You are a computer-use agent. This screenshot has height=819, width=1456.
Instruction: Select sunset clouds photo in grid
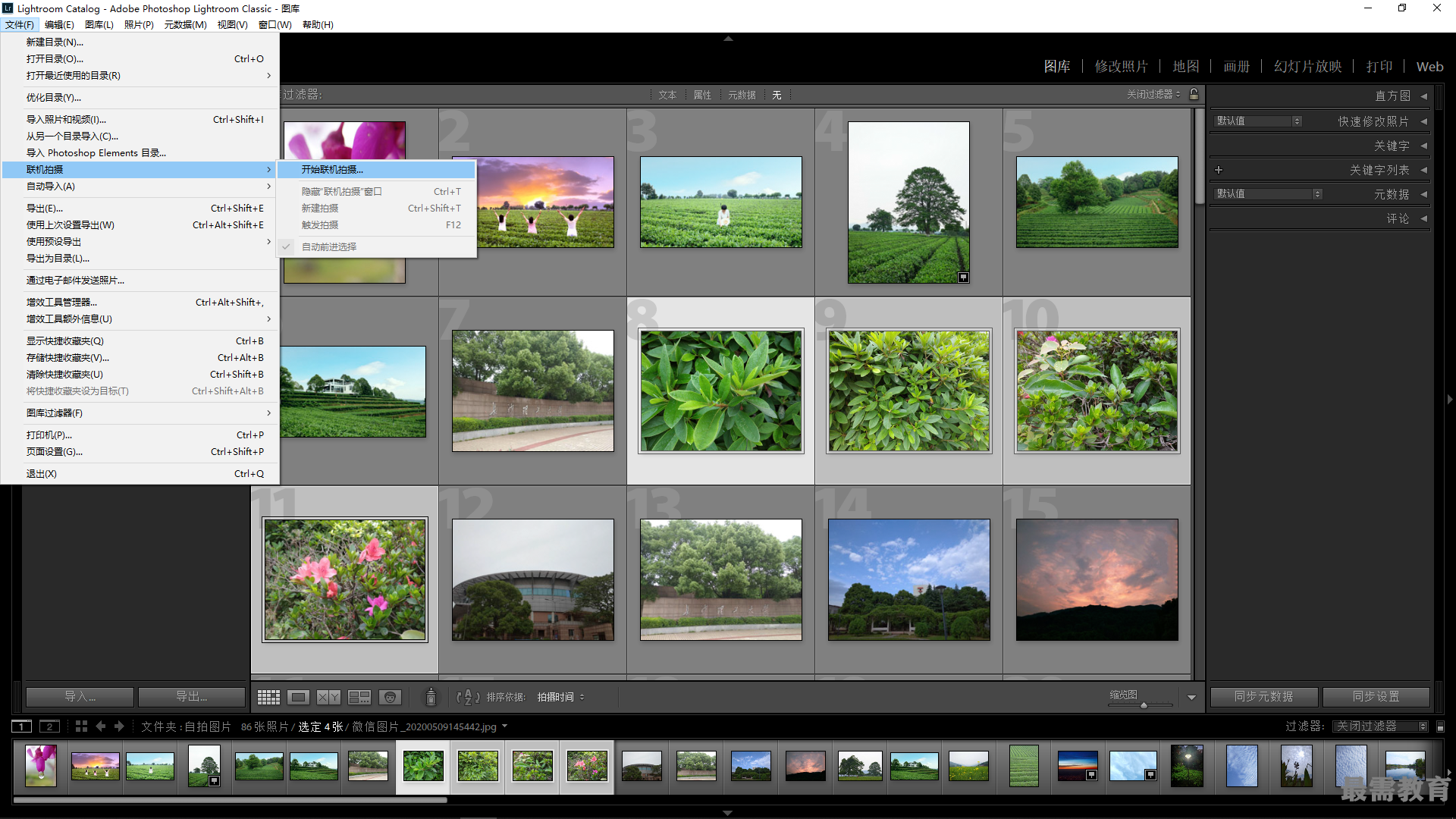pyautogui.click(x=1097, y=580)
